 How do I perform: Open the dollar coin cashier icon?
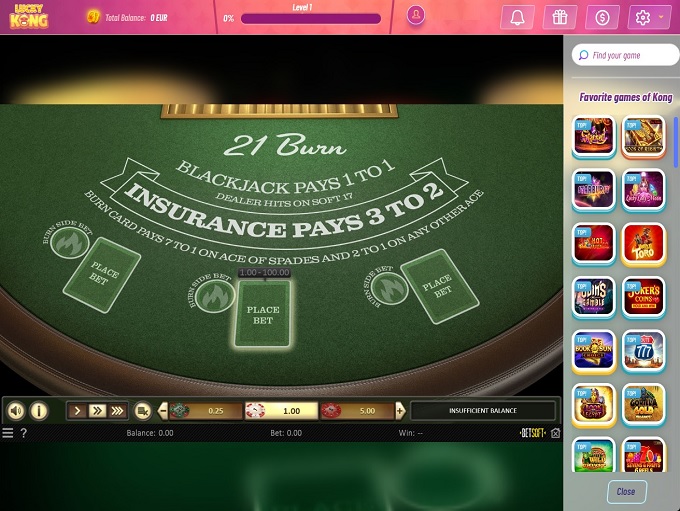pos(601,17)
